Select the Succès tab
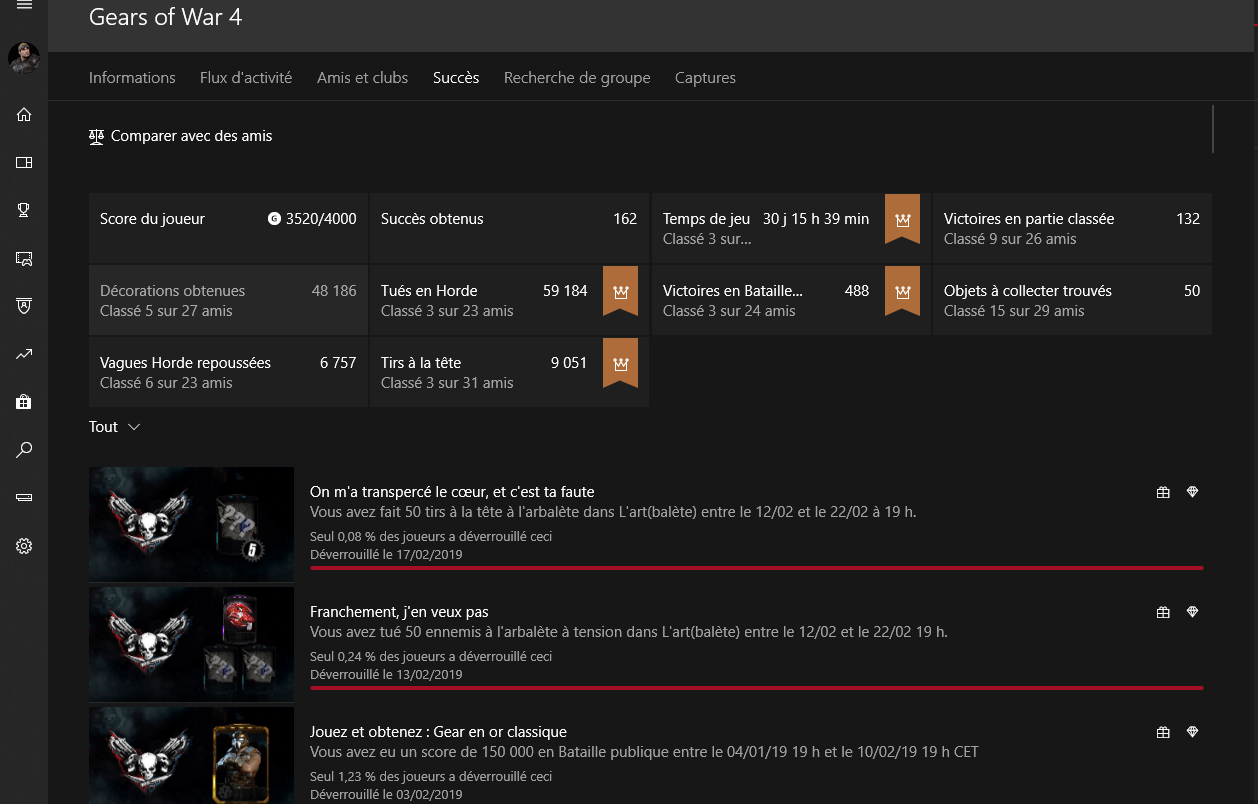 pos(456,78)
